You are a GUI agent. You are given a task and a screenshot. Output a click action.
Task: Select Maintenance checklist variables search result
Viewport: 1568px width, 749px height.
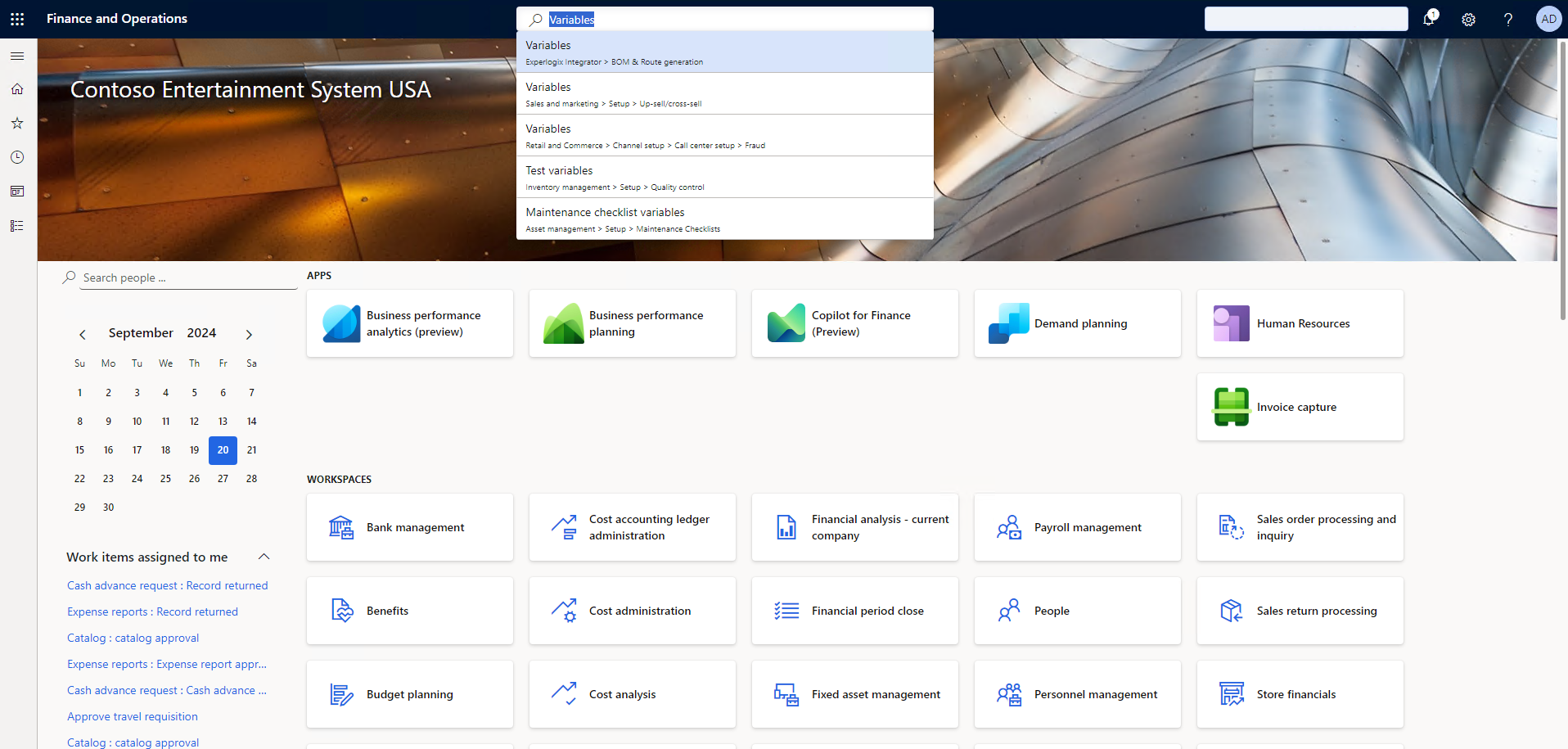(725, 219)
